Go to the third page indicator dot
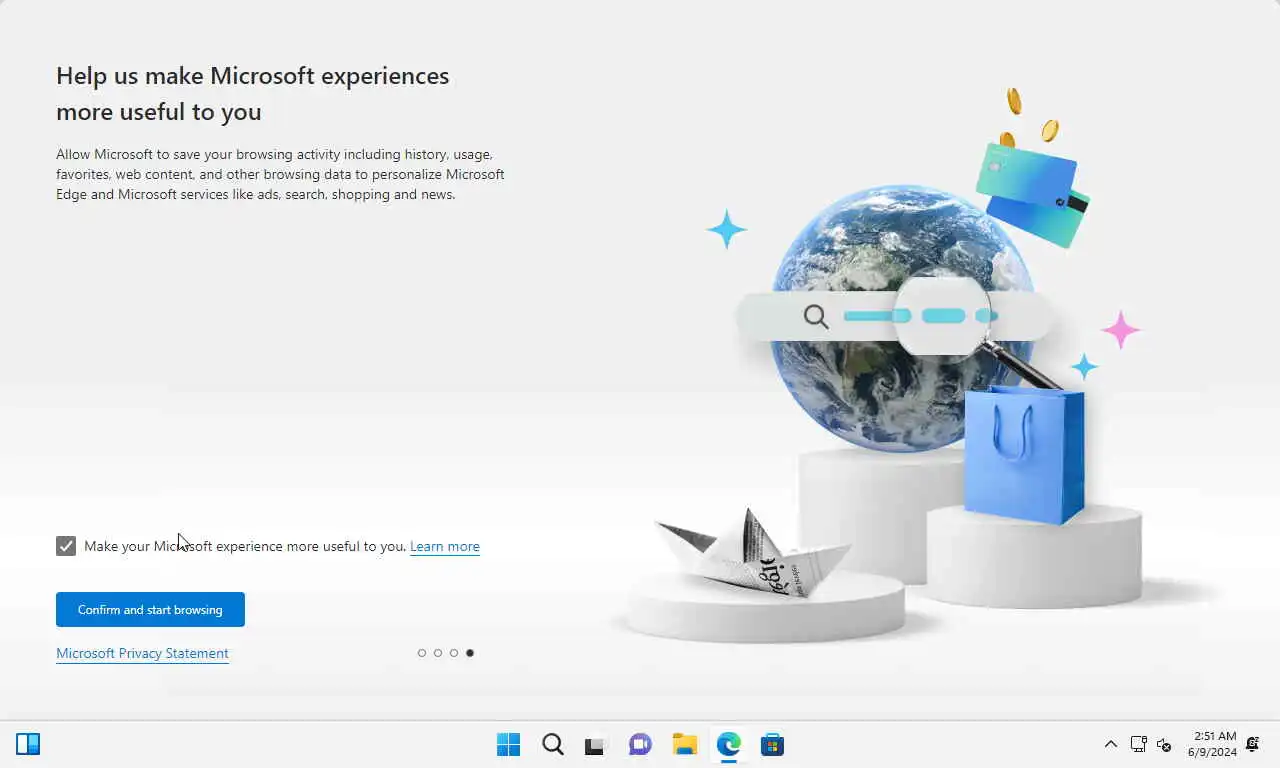 click(454, 653)
